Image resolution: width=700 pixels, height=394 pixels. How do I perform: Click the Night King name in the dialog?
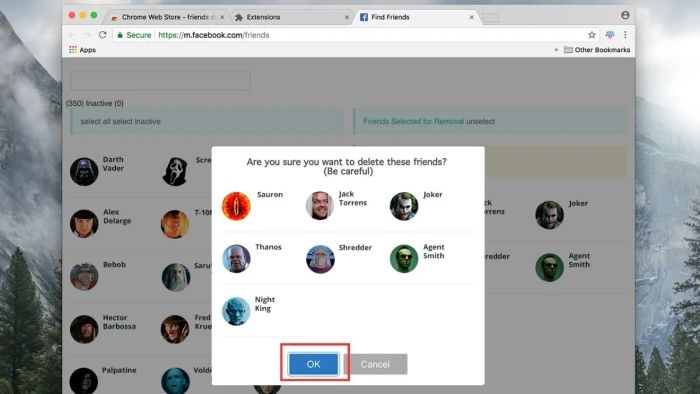[265, 304]
